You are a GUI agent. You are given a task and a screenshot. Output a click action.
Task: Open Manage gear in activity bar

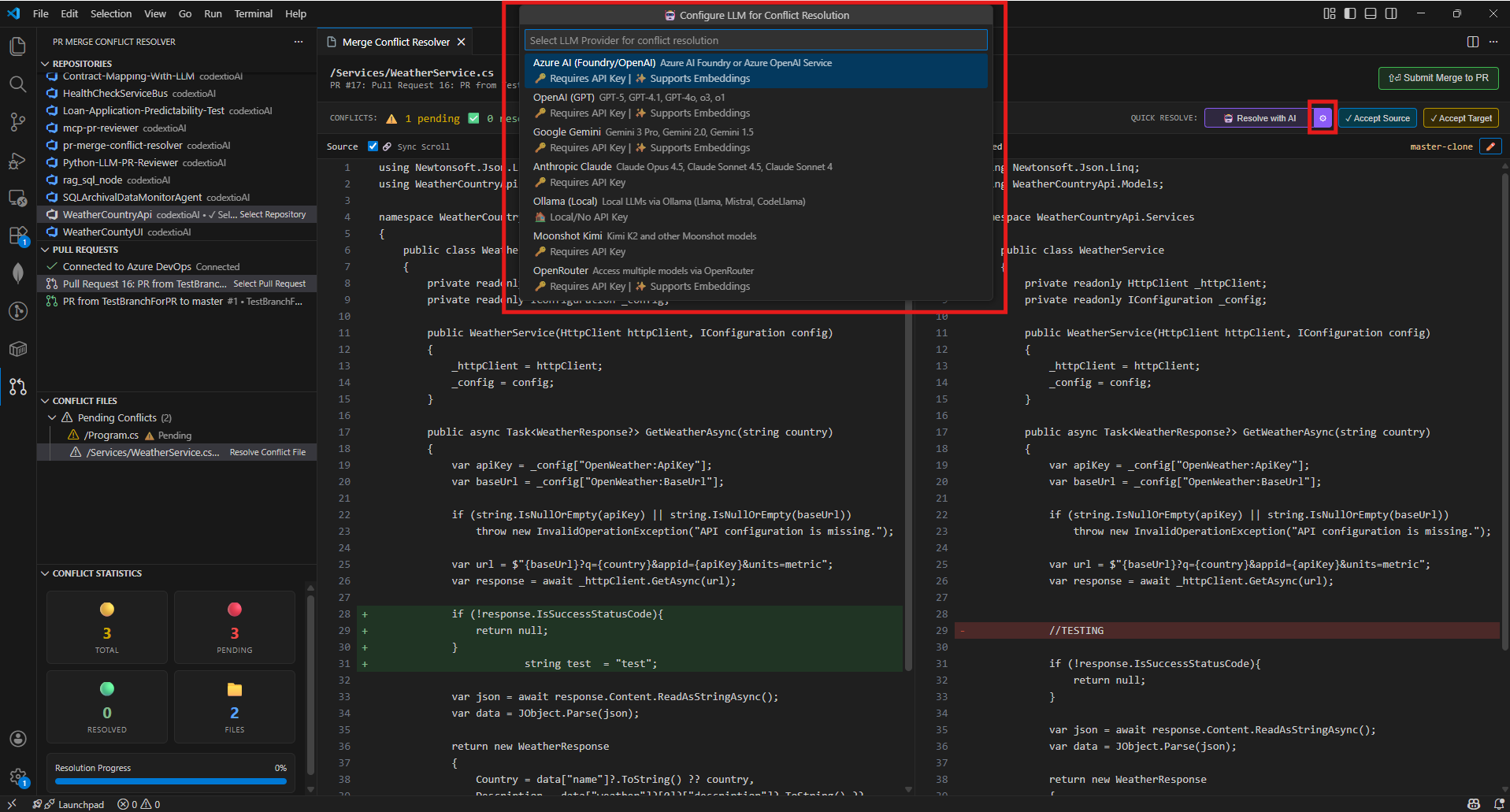[17, 777]
